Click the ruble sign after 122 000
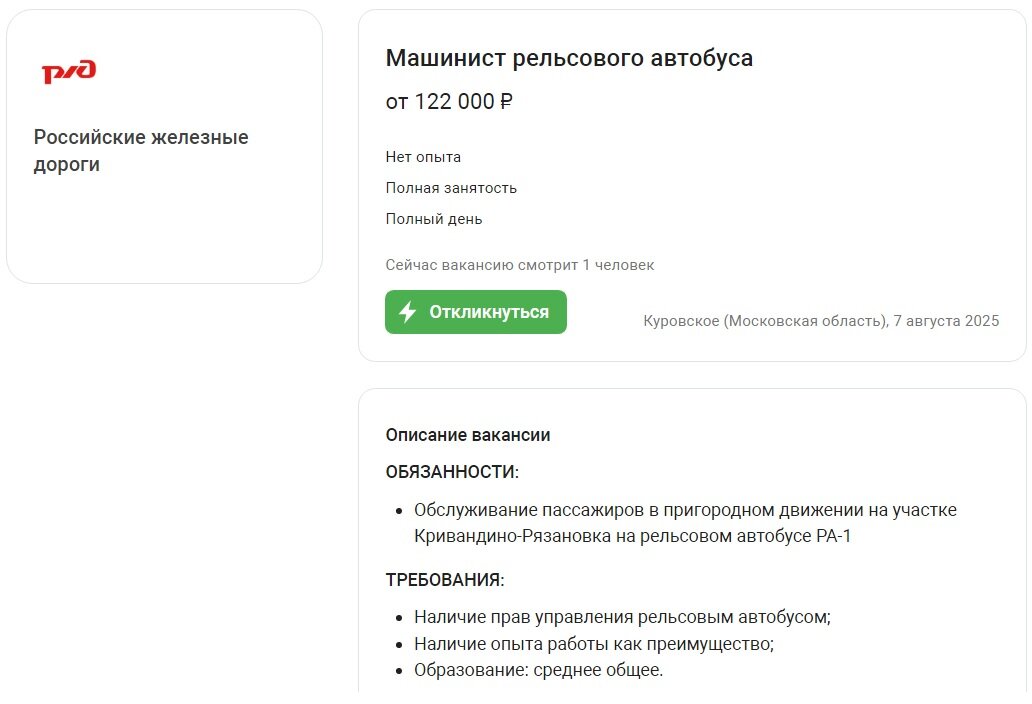 (506, 101)
